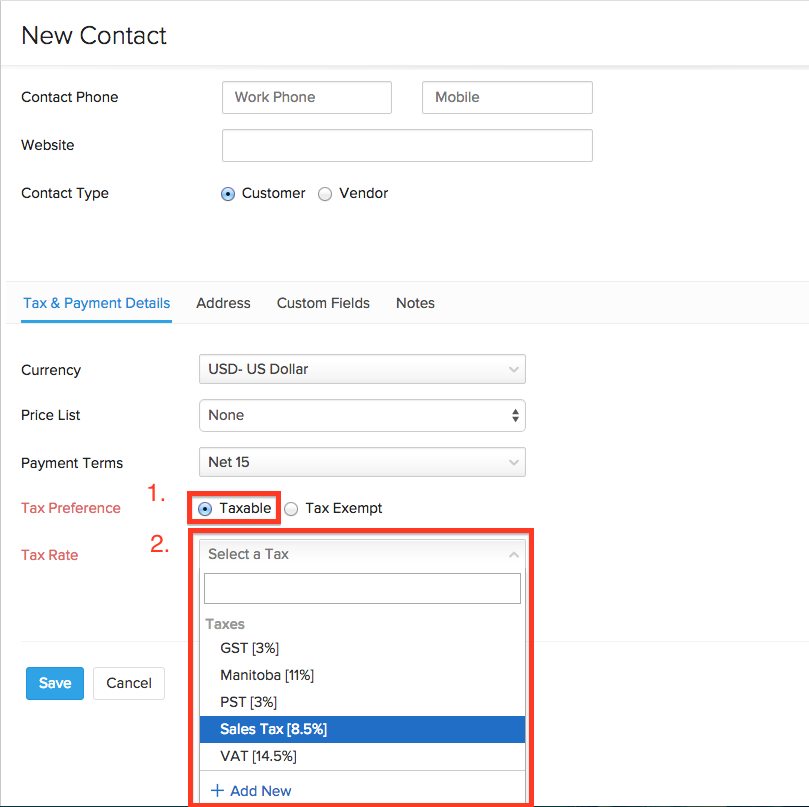The image size is (809, 807).
Task: Open the Custom Fields tab
Action: [x=322, y=303]
